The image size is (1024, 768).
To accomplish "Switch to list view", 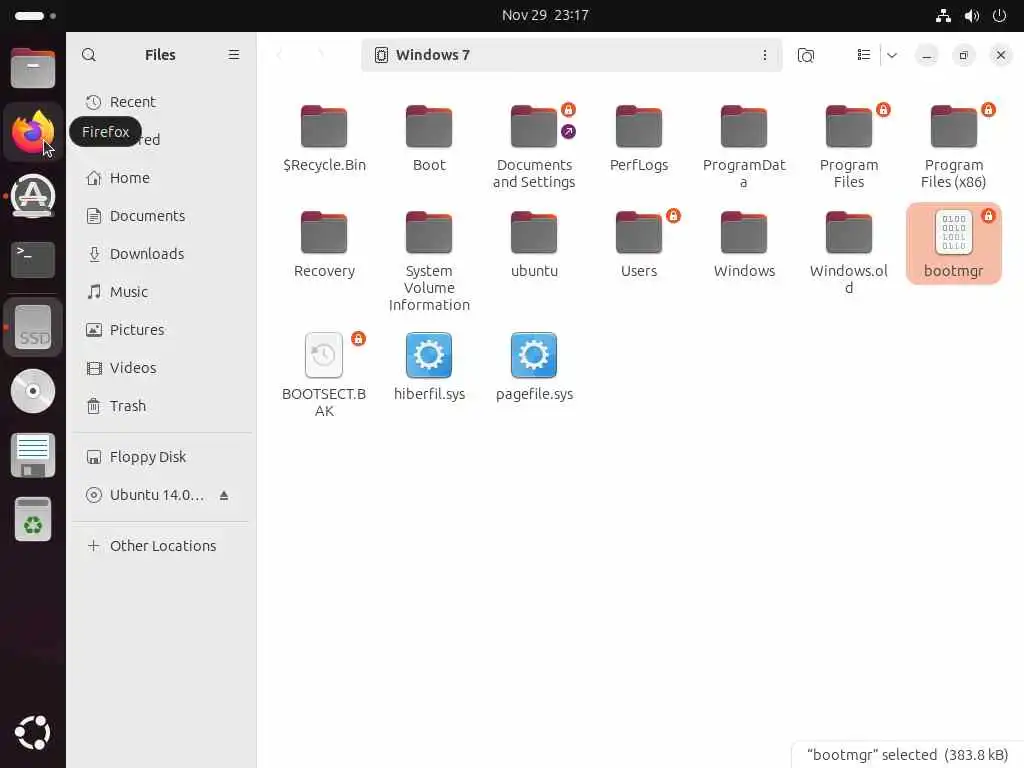I will click(x=863, y=55).
